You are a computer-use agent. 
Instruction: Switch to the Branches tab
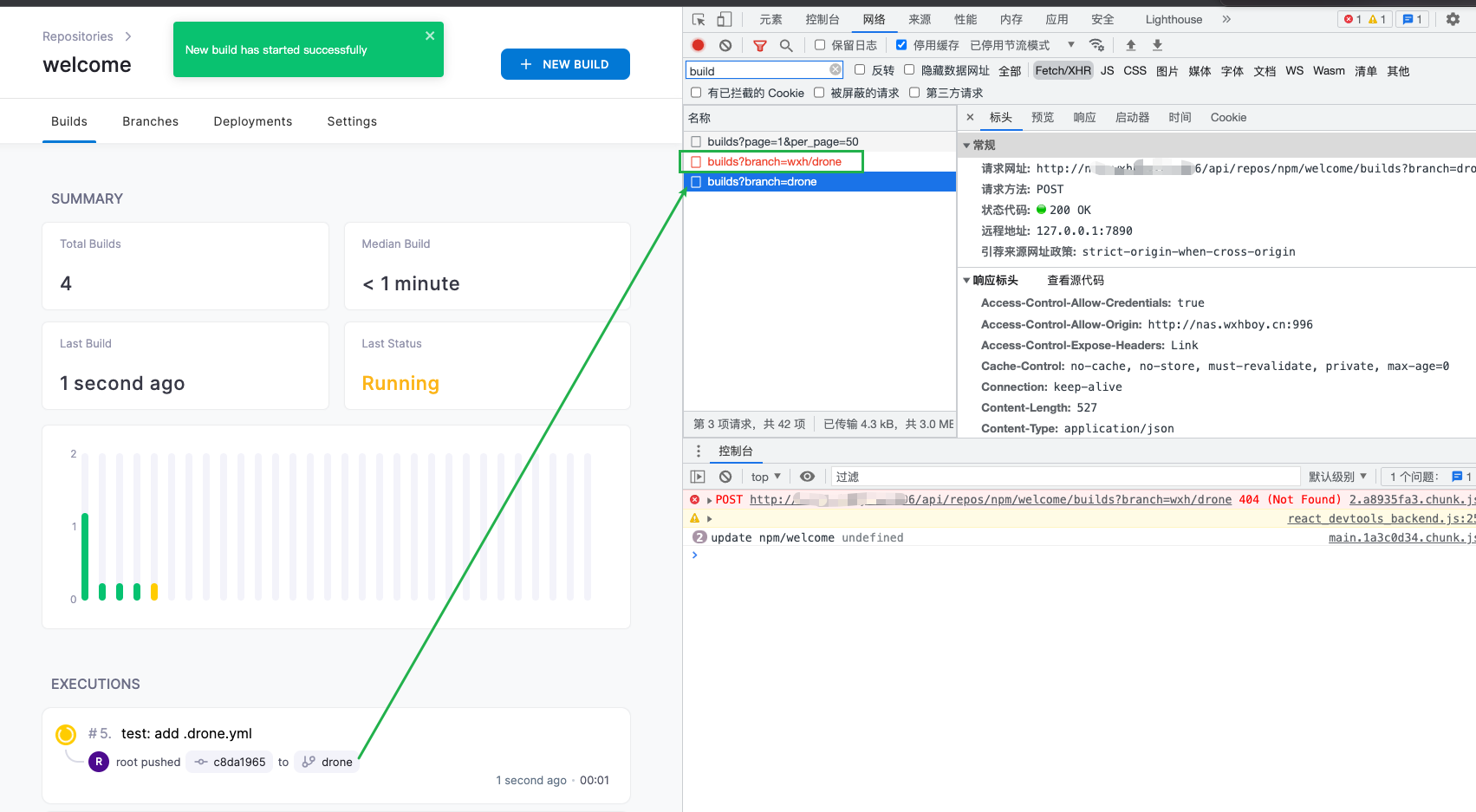point(150,121)
